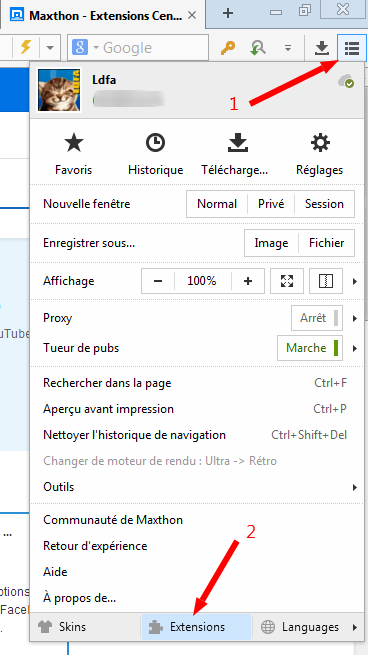Open Extensions puzzle piece item

click(x=196, y=627)
